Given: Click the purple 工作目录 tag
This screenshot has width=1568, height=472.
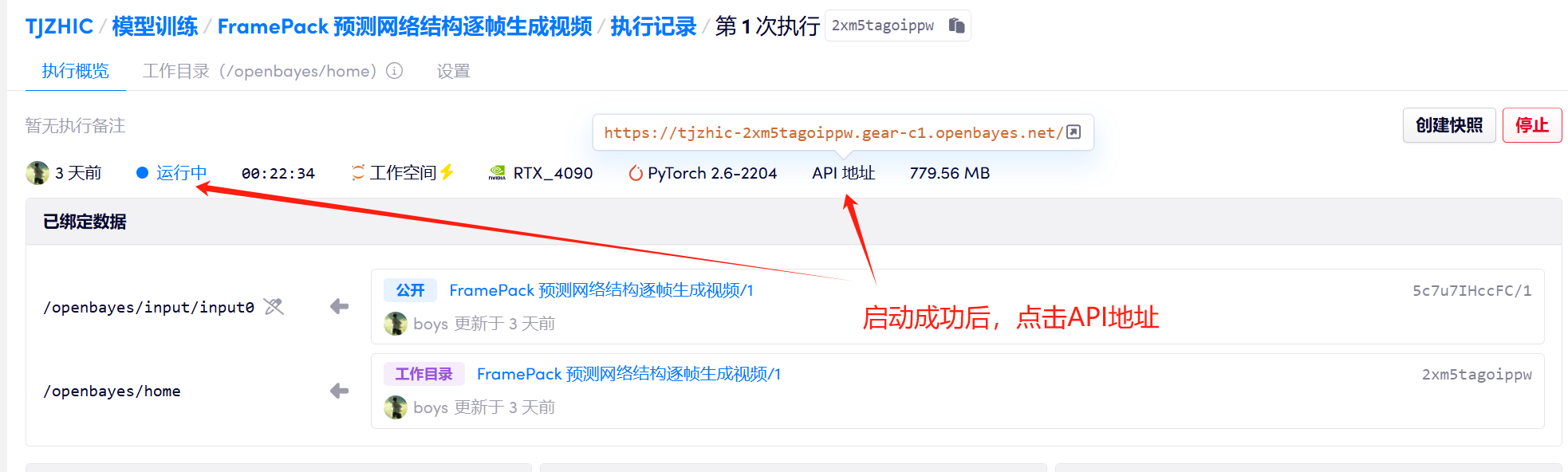Looking at the screenshot, I should (424, 374).
